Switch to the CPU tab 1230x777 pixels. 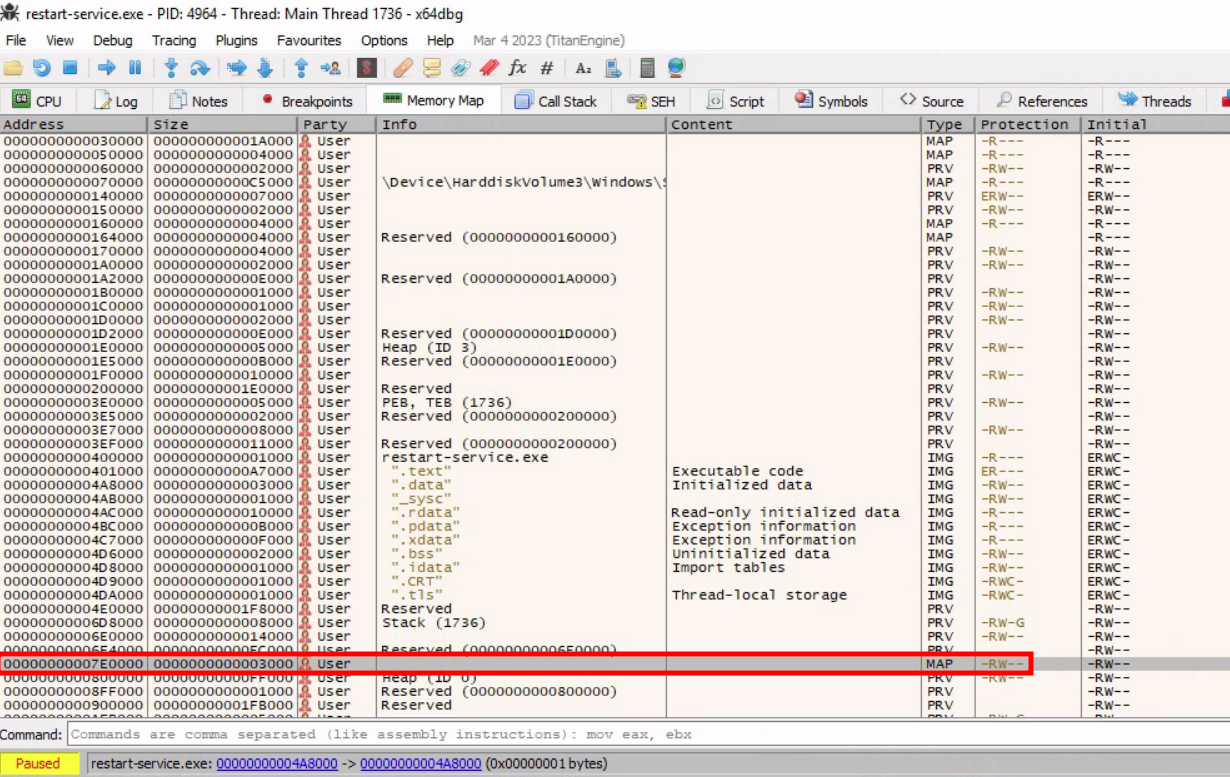pos(37,101)
